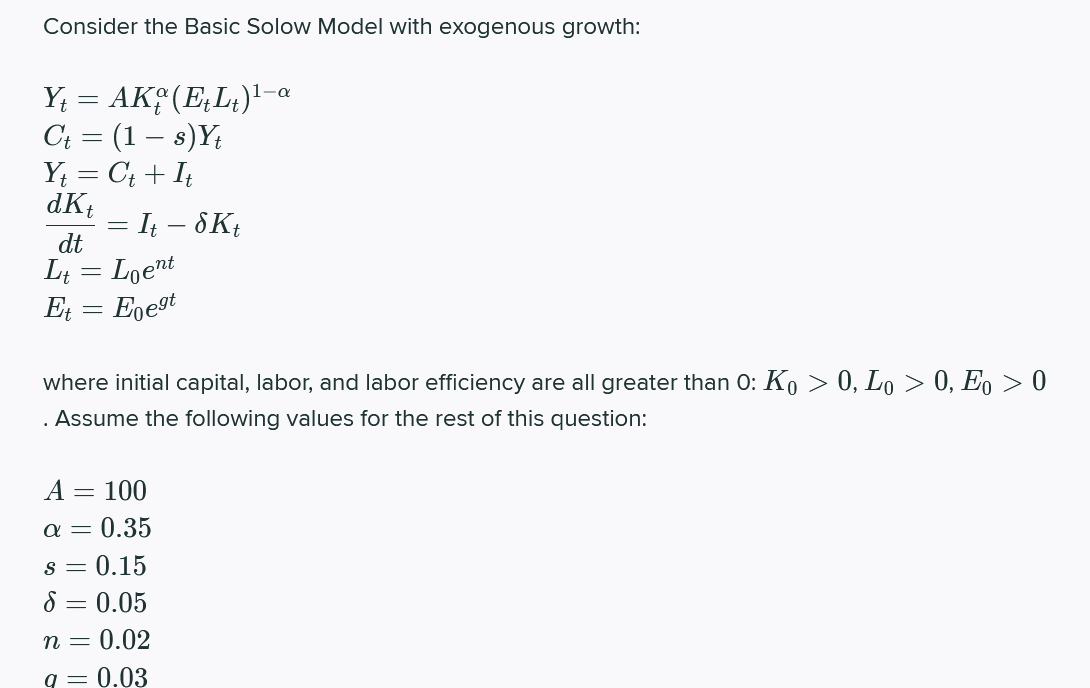Click the dK_t/dt fraction
Image resolution: width=1090 pixels, height=688 pixels.
(70, 224)
